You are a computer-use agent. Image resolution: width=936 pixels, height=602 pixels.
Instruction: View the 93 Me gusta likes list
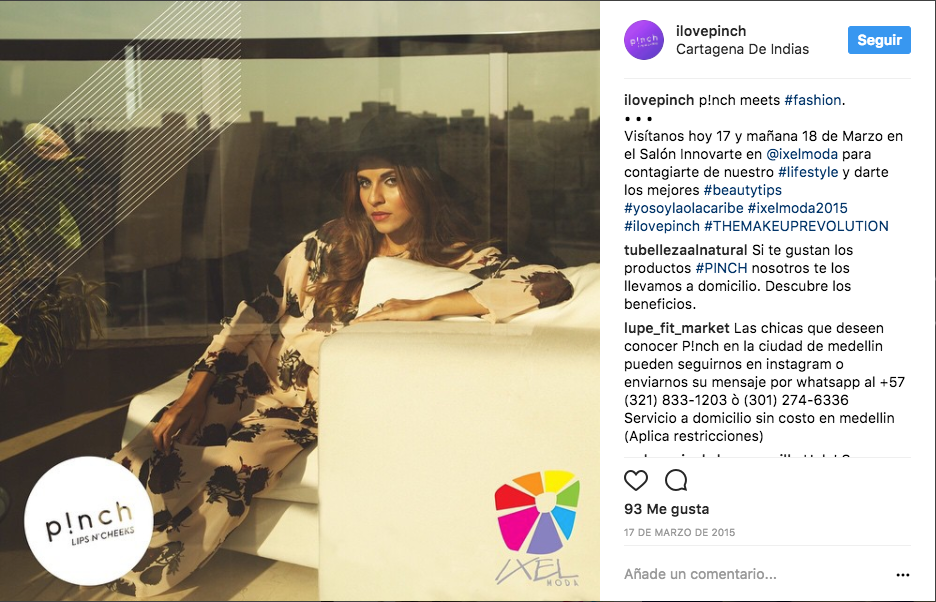(x=666, y=509)
